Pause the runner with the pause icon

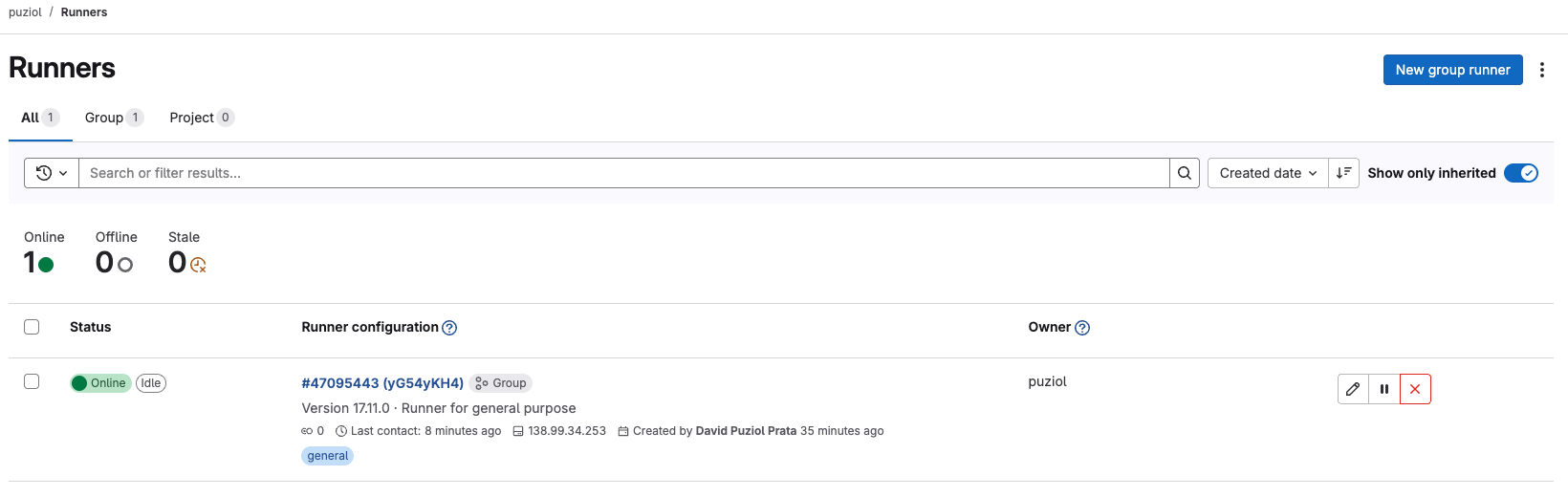[1384, 389]
